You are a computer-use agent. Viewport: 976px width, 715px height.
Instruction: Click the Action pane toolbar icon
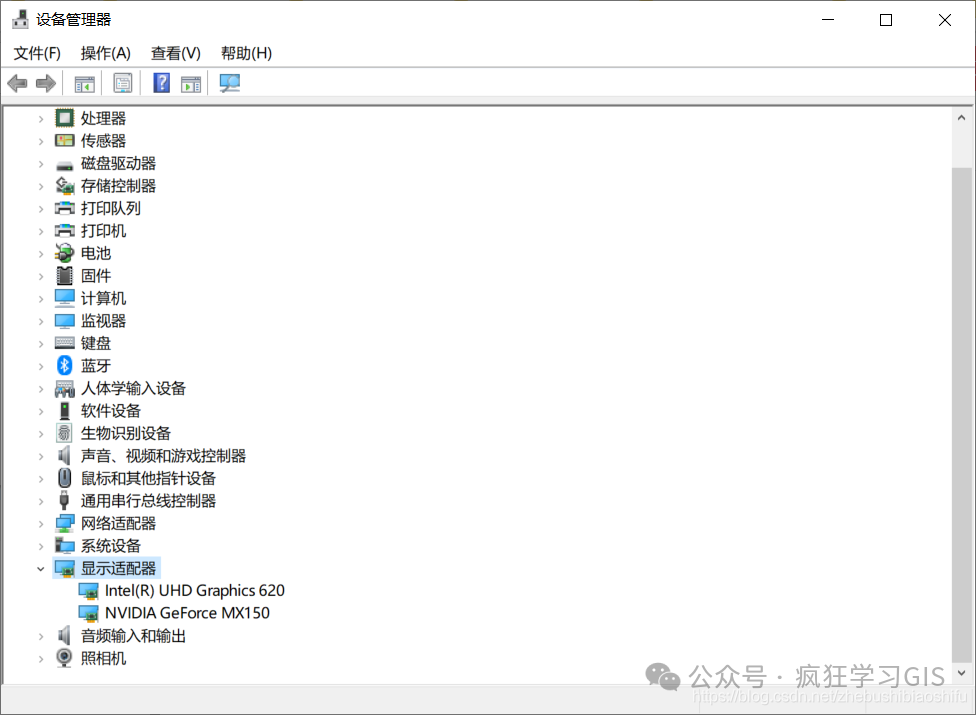(190, 83)
